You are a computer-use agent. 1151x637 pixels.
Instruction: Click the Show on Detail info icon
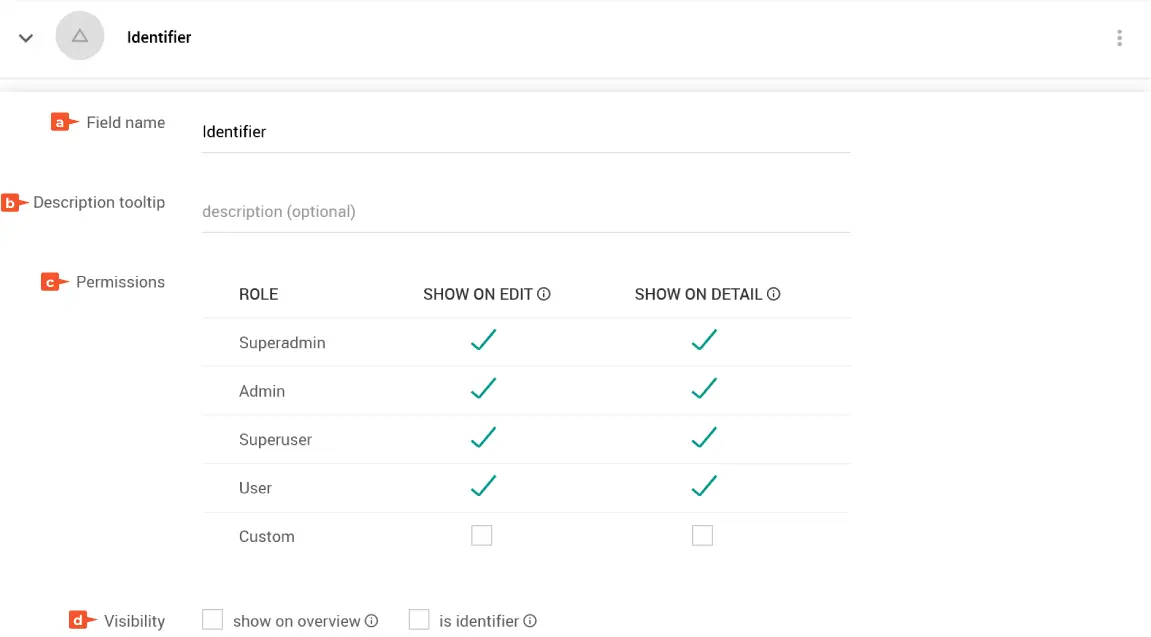(773, 294)
